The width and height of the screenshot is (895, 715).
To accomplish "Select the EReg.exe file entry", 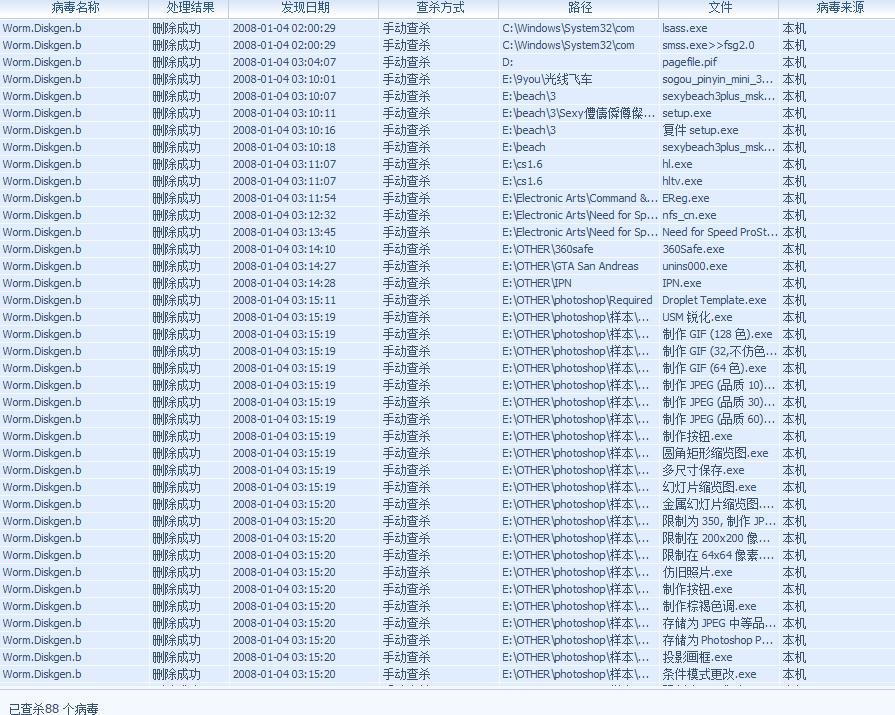I will pos(686,198).
